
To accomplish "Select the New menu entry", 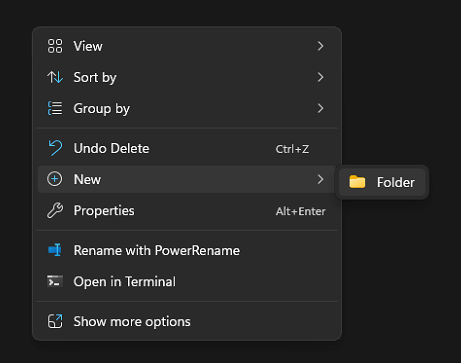I will [187, 179].
